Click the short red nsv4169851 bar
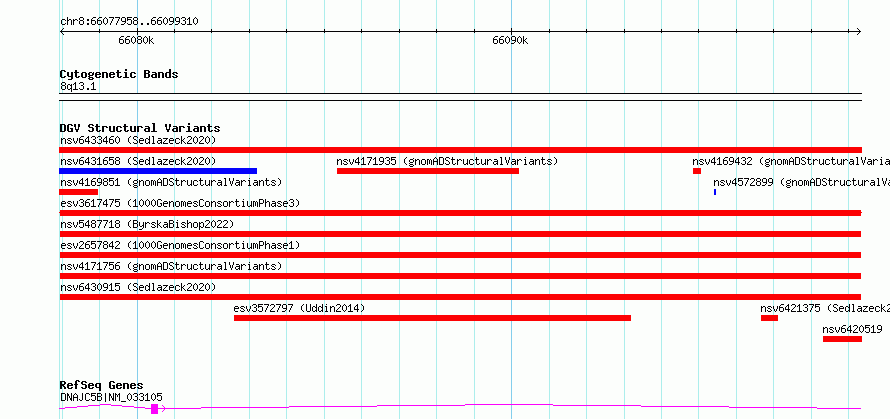Screen dimensions: 890x419 tap(79, 192)
